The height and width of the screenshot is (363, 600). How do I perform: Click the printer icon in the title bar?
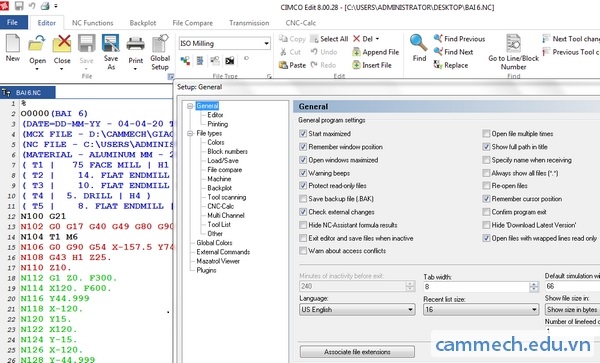pyautogui.click(x=45, y=6)
